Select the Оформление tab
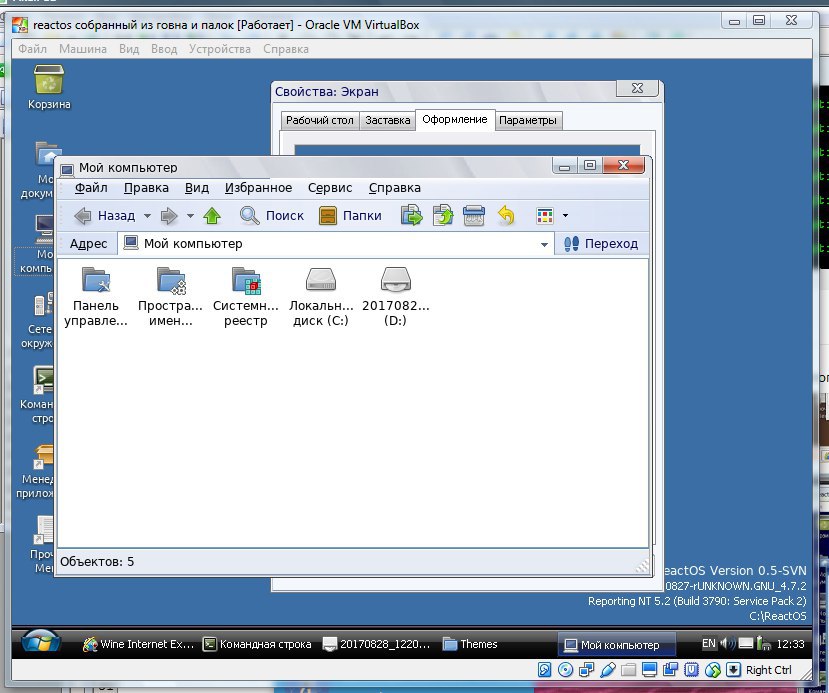 tap(455, 119)
